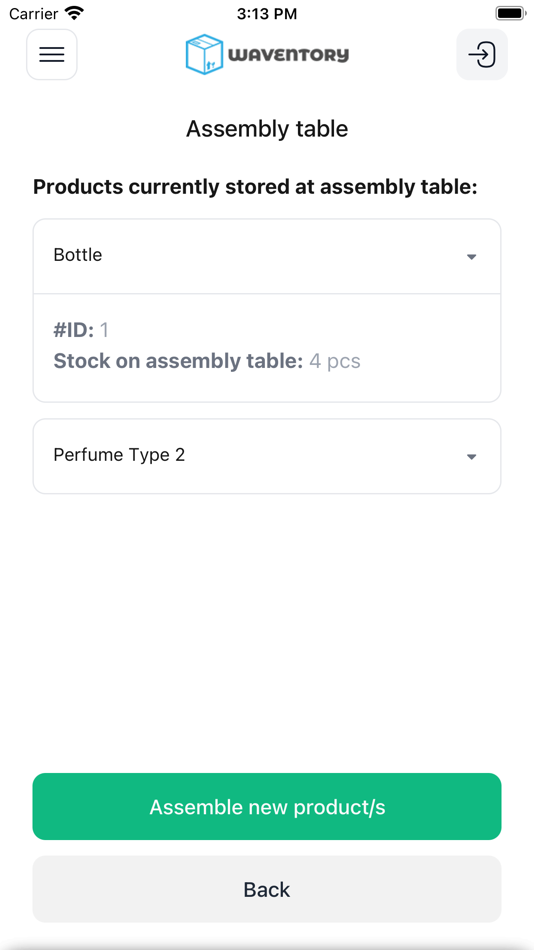Tap the battery indicator icon

point(511,13)
